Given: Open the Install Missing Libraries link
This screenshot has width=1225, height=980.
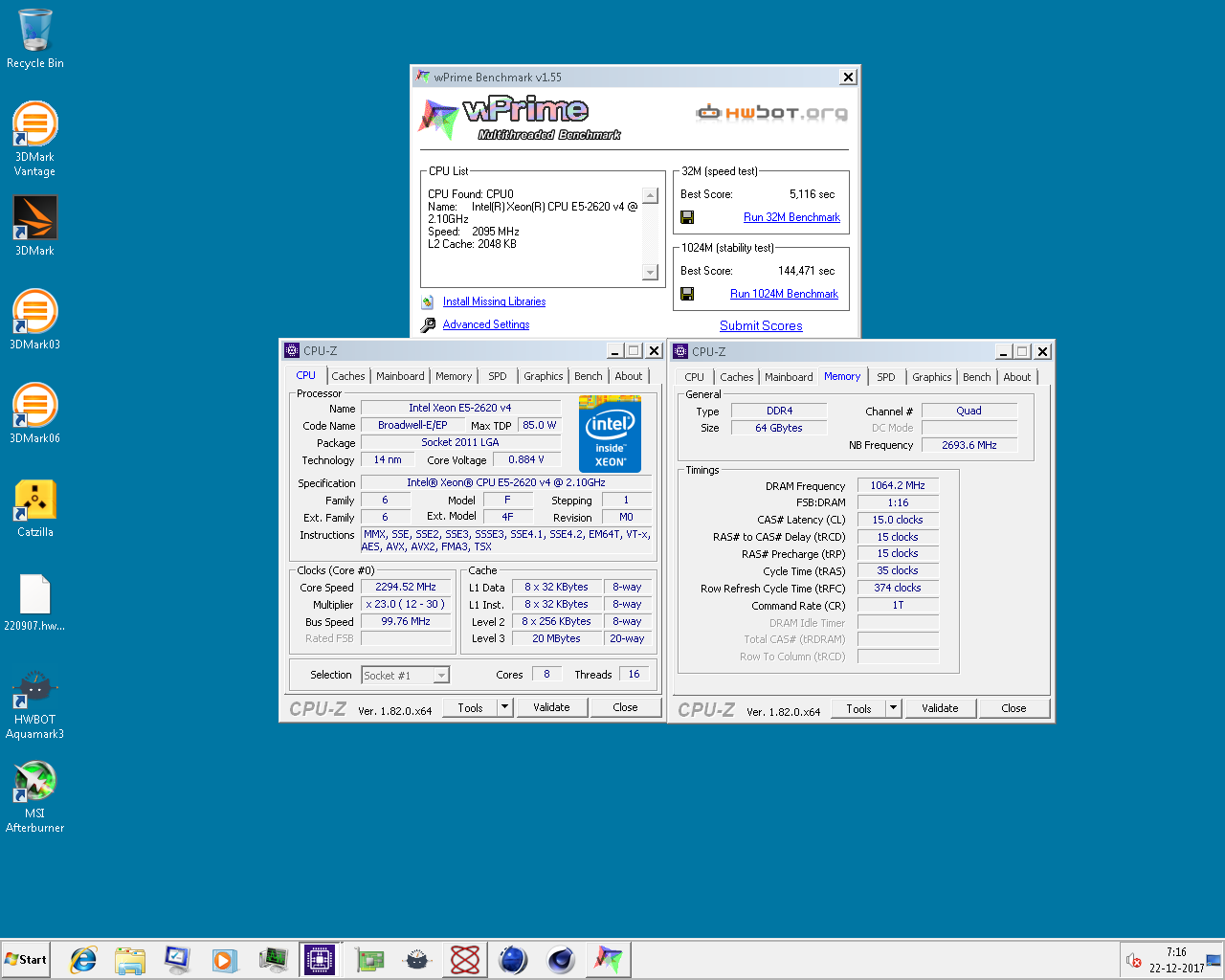Looking at the screenshot, I should pos(494,301).
